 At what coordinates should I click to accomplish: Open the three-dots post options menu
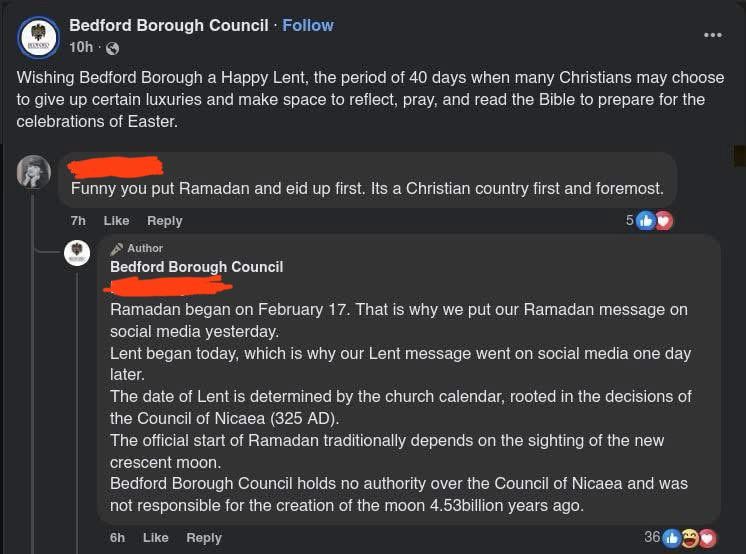712,35
